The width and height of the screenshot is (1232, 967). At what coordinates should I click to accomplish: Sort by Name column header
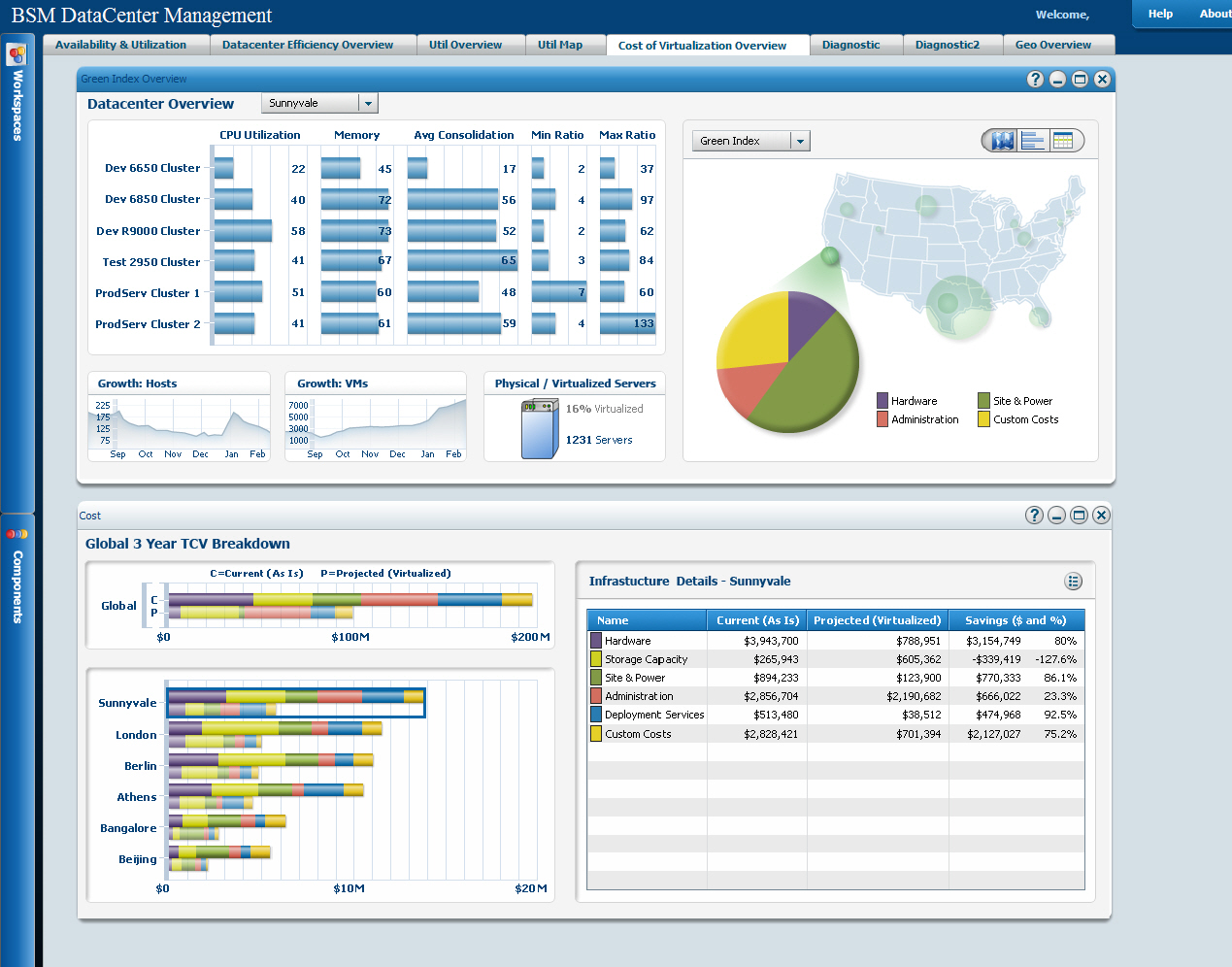pos(648,620)
